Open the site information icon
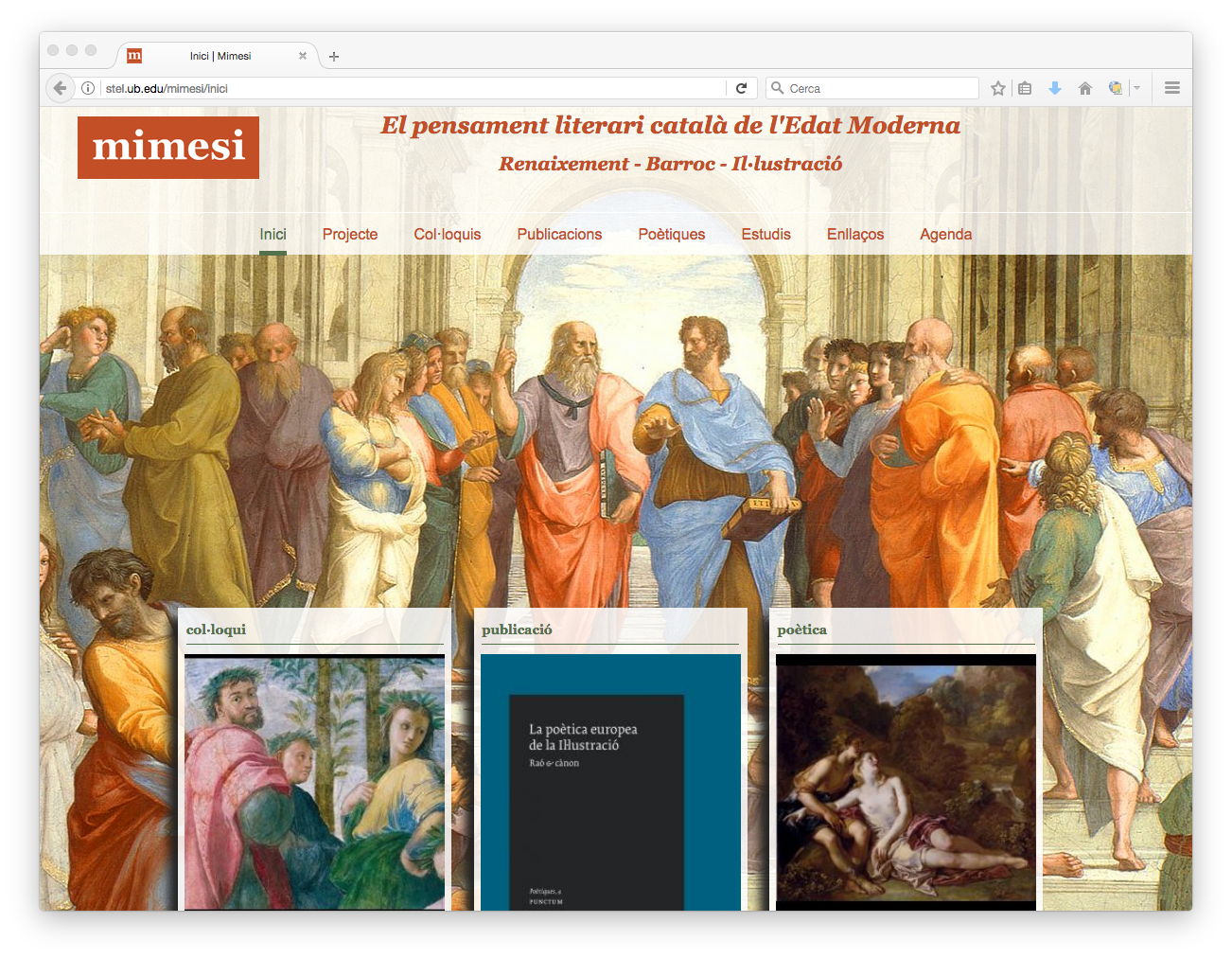Screen dimensions: 1232x958 [88, 88]
